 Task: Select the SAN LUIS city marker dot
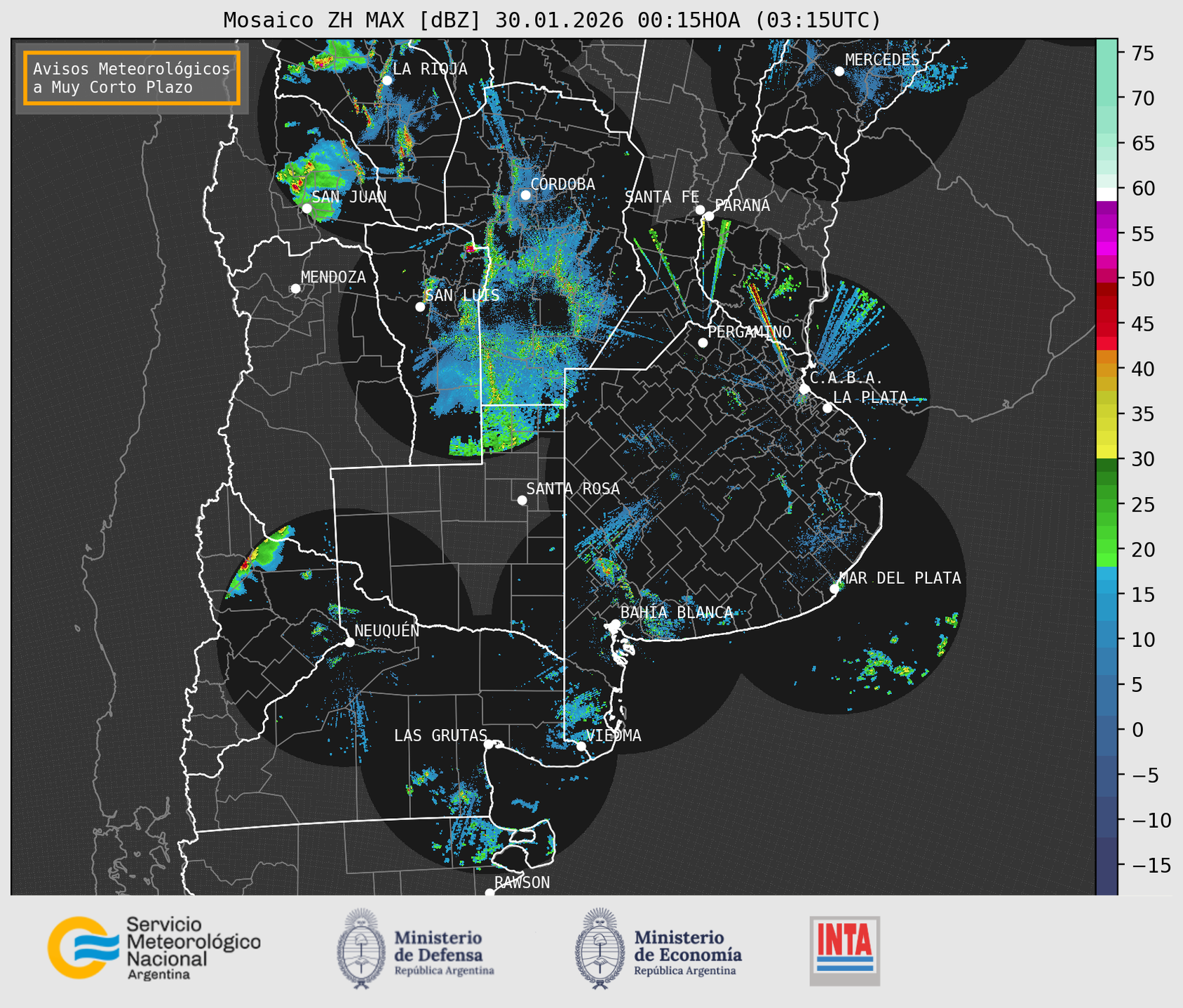420,306
